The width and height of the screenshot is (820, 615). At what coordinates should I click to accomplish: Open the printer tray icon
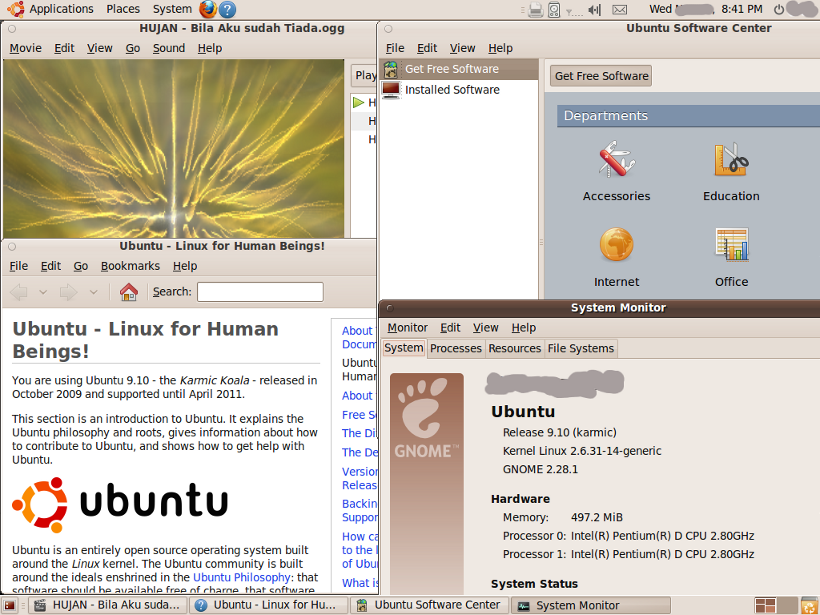coord(536,9)
